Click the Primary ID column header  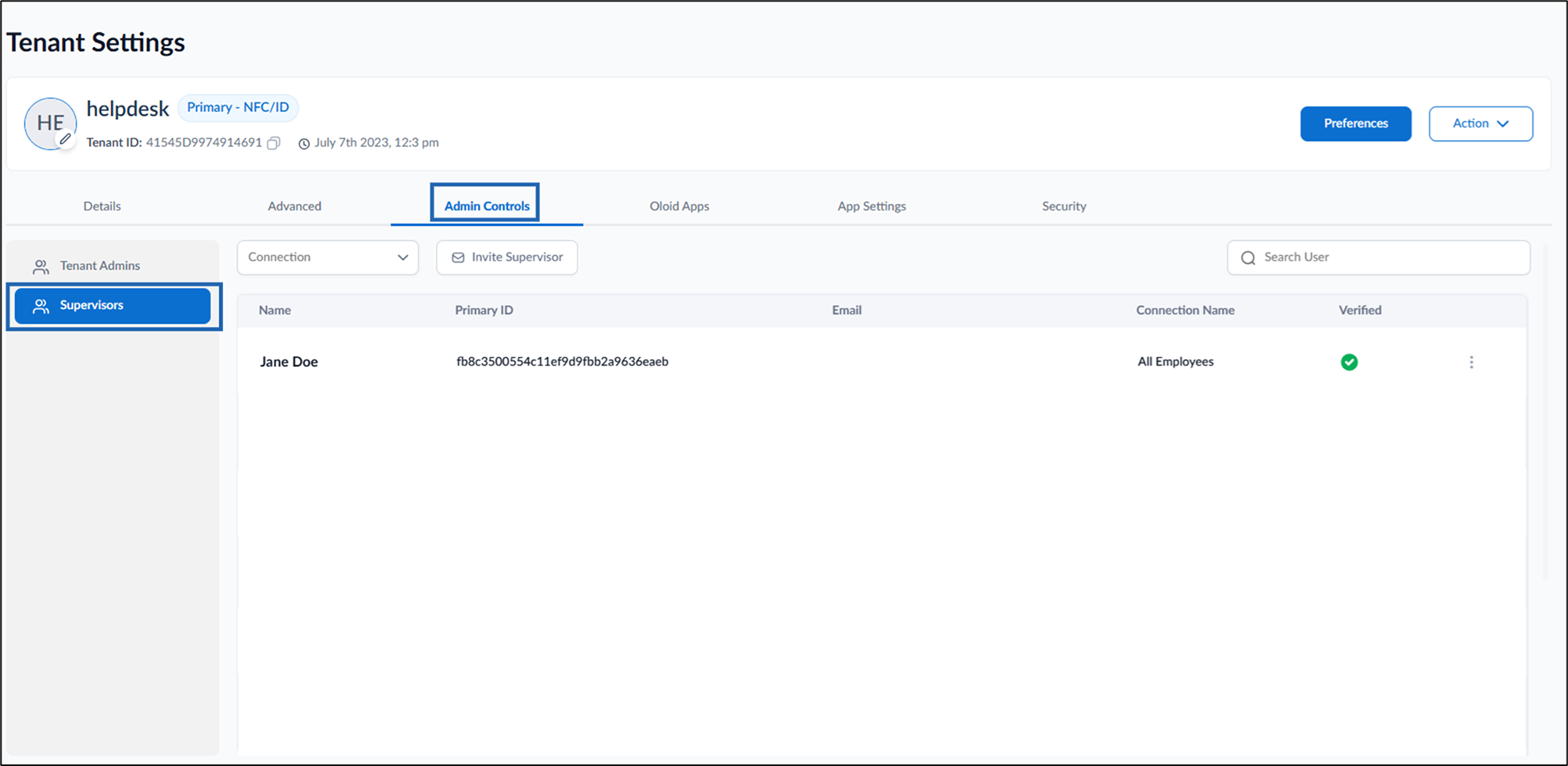484,310
